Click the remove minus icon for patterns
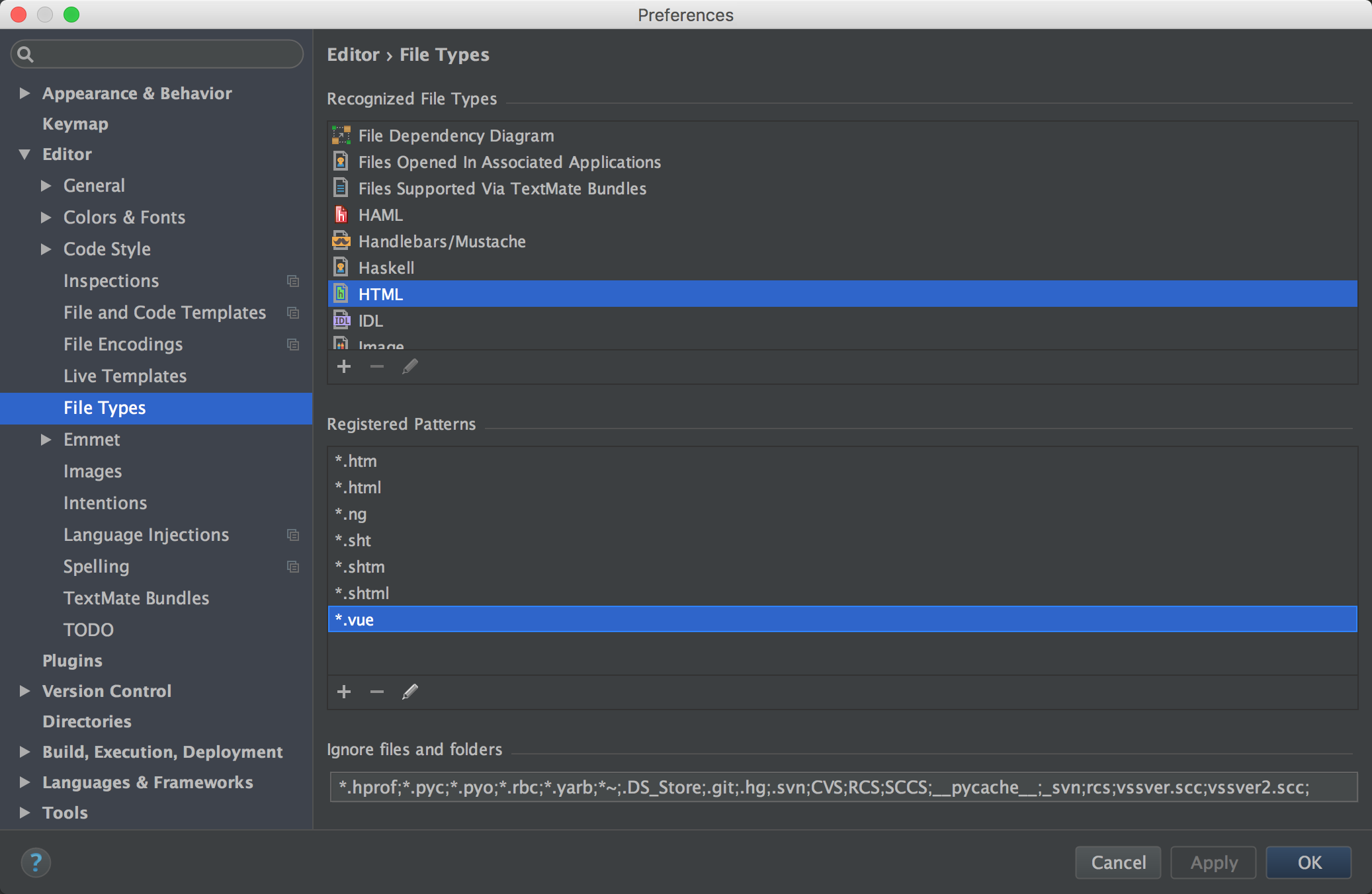1372x894 pixels. point(378,691)
